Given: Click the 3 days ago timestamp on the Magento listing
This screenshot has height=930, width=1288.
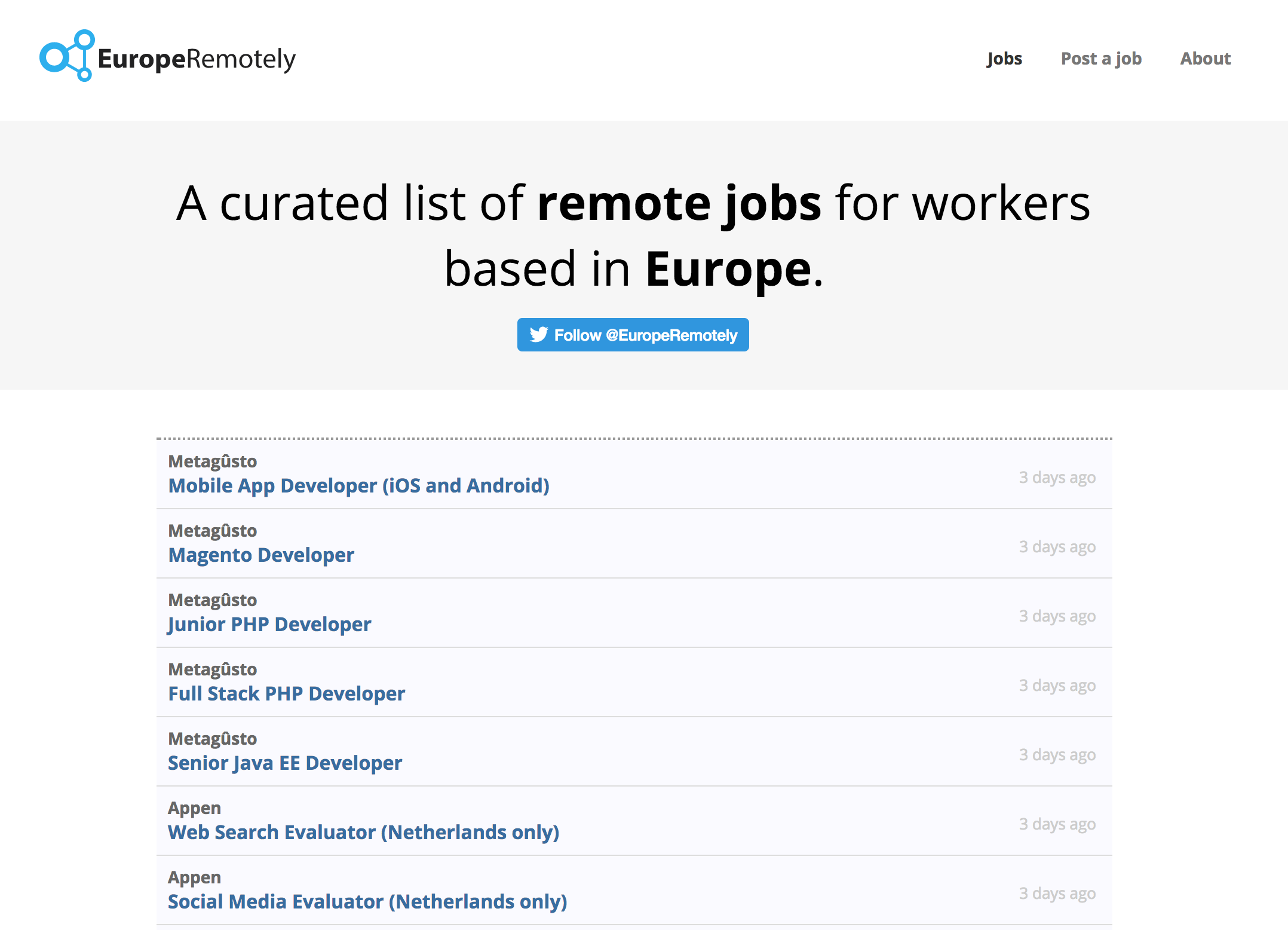Looking at the screenshot, I should (1057, 546).
